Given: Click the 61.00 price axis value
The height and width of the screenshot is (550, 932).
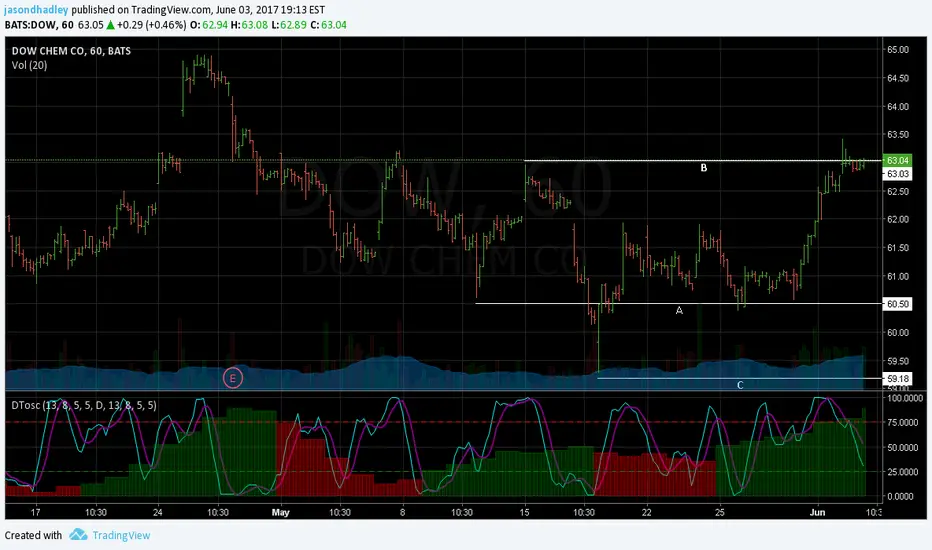Looking at the screenshot, I should pyautogui.click(x=898, y=276).
